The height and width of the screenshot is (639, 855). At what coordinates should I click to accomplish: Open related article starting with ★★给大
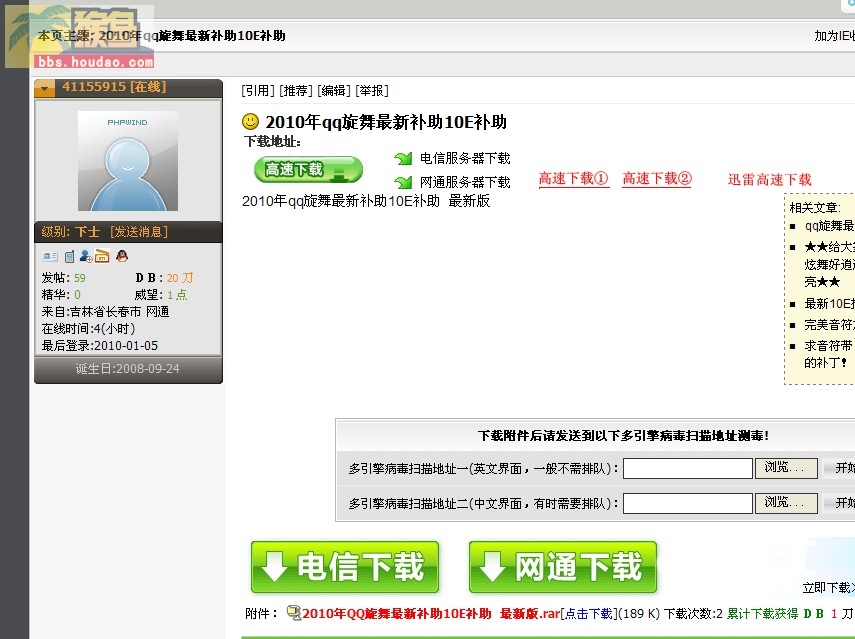829,264
